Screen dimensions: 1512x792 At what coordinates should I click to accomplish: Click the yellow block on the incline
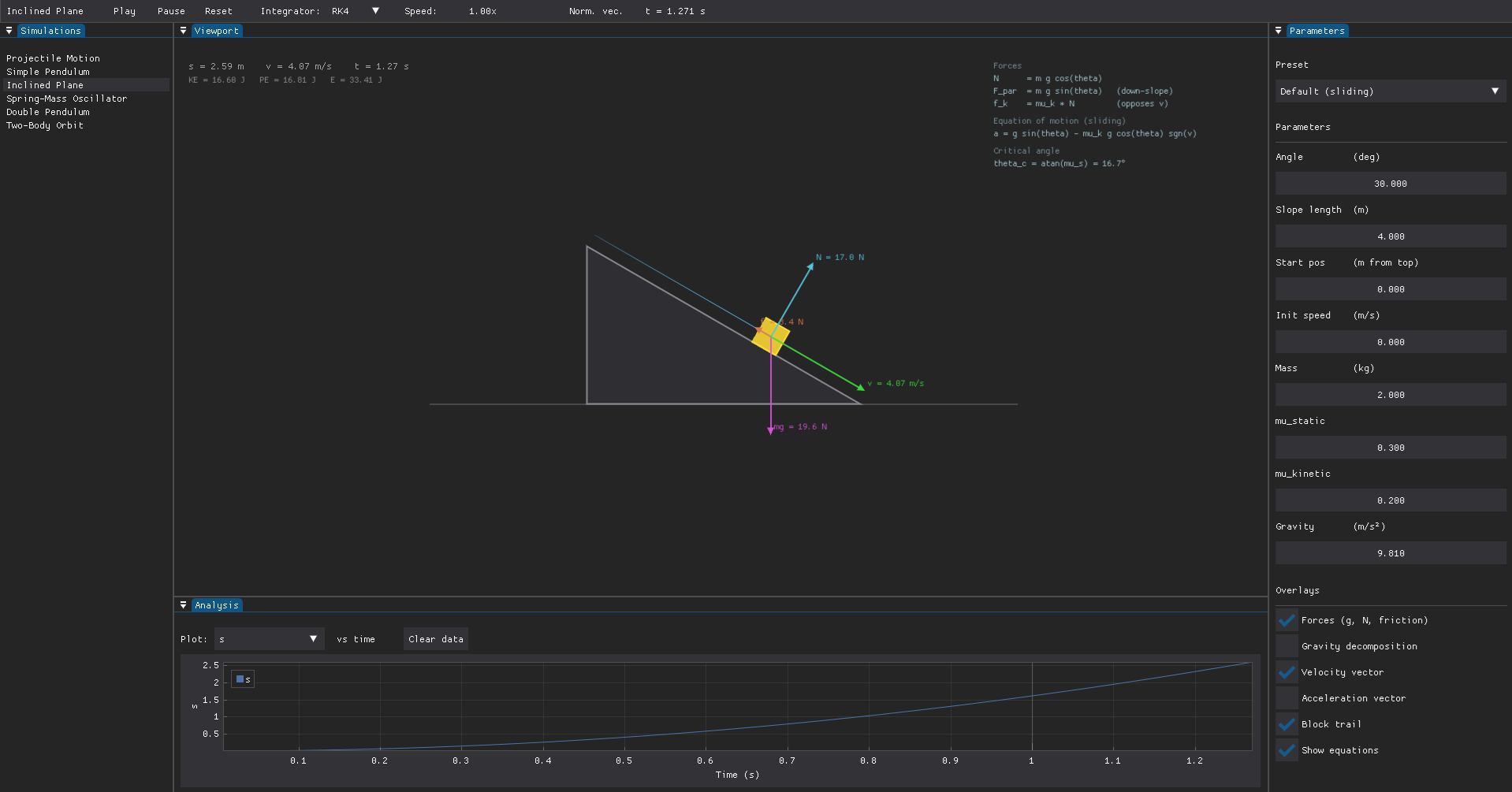(x=770, y=337)
